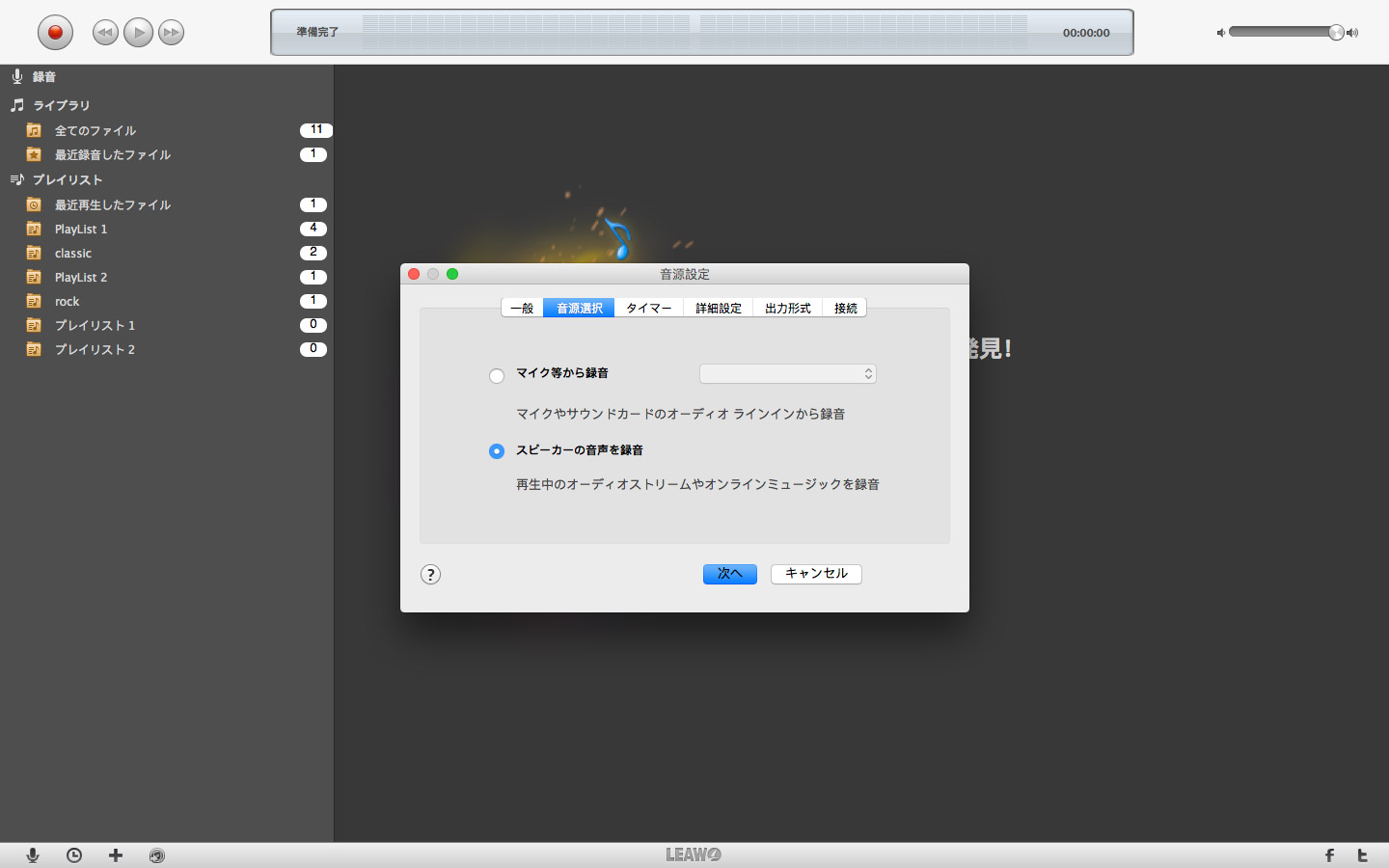Click the microphone icon in the bottom bar
The height and width of the screenshot is (868, 1389).
(x=33, y=855)
